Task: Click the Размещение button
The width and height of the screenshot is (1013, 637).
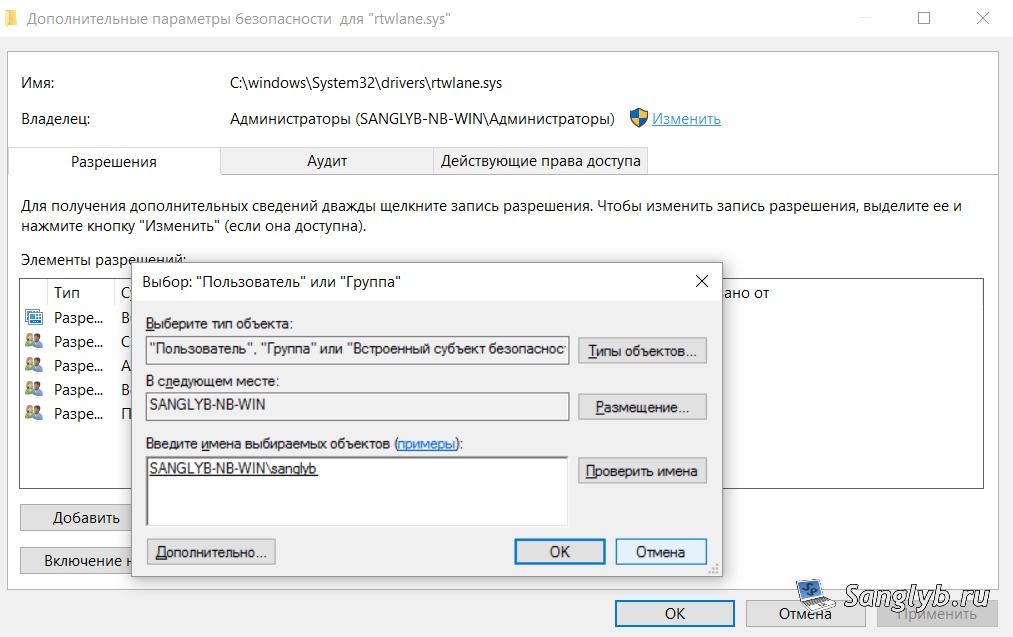Action: [642, 407]
